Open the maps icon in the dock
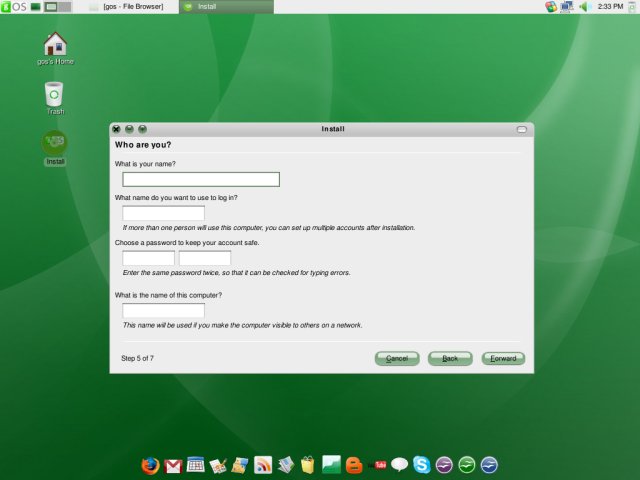The height and width of the screenshot is (480, 640). coord(240,465)
